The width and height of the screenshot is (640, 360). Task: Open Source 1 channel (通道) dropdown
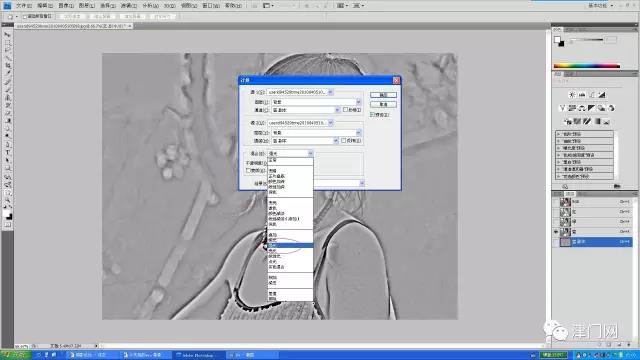(x=337, y=110)
